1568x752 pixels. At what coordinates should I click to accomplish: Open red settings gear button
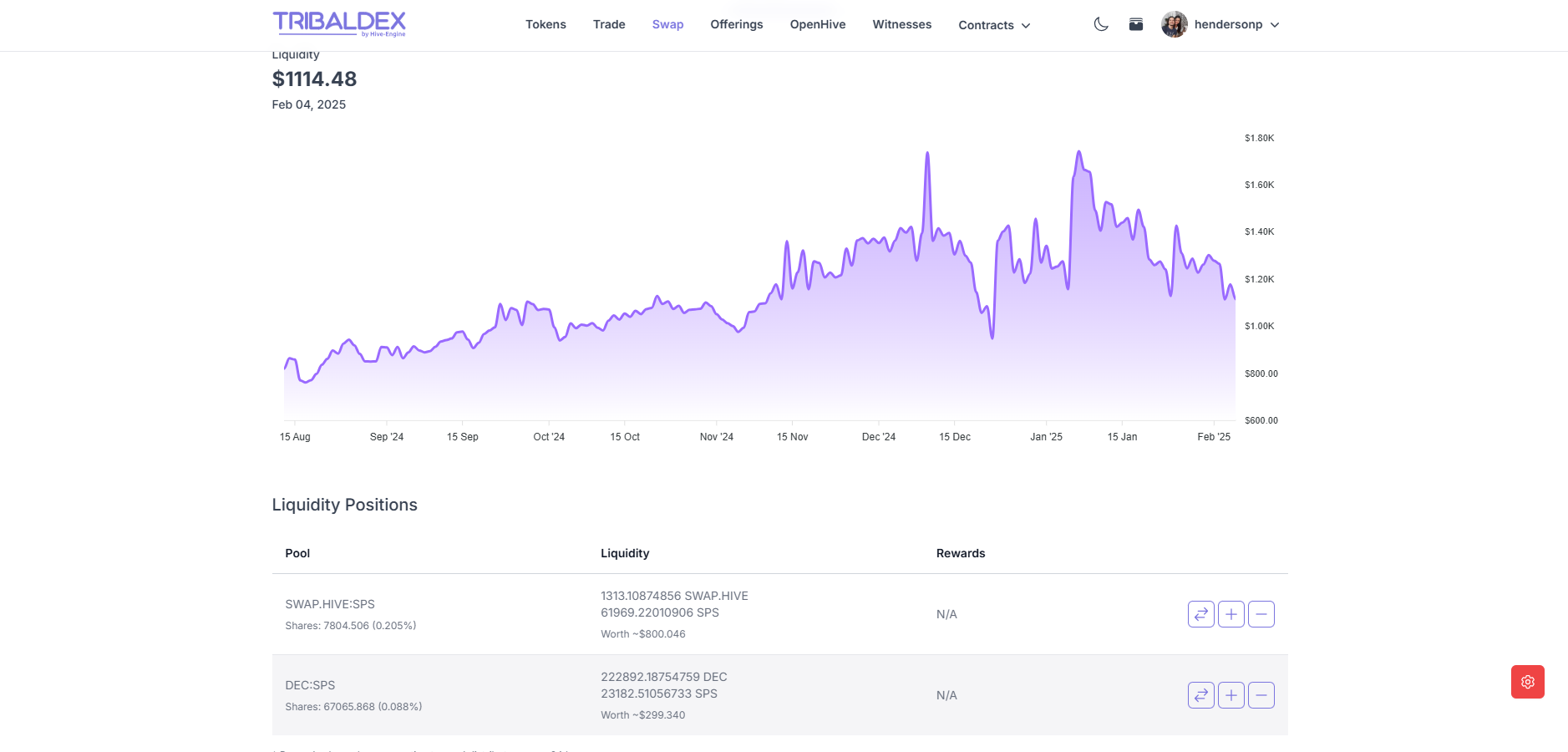(1528, 682)
